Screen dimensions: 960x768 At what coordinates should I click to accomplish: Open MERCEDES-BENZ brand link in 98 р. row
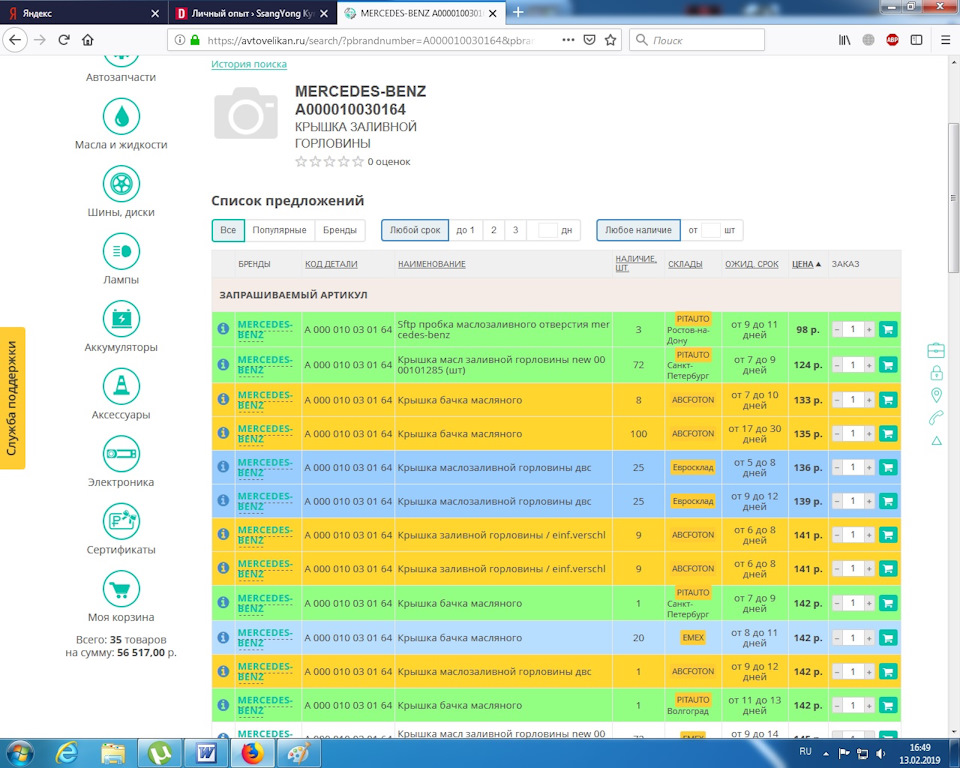click(x=264, y=329)
